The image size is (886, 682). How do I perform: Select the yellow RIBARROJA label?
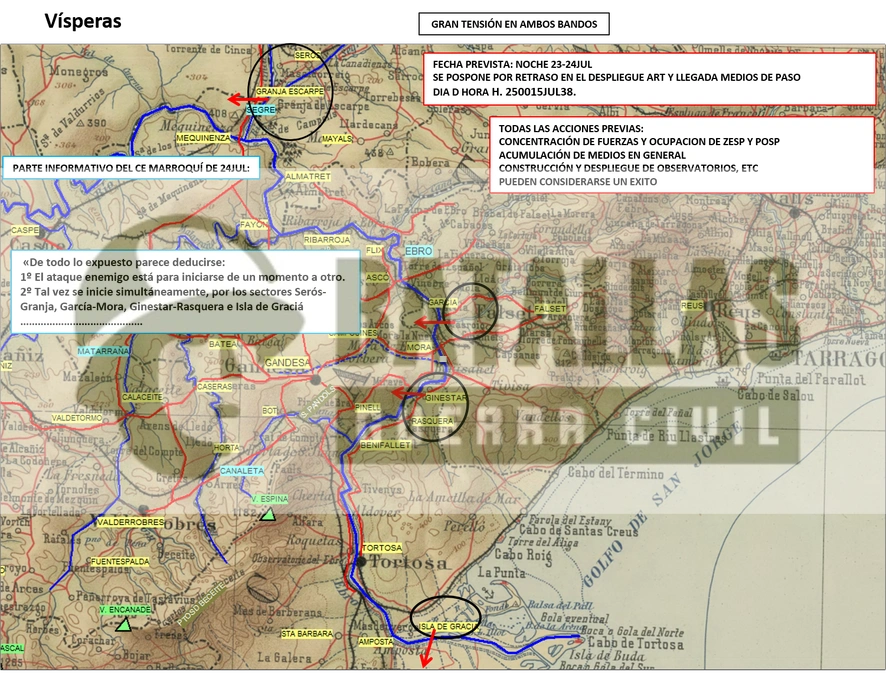327,240
